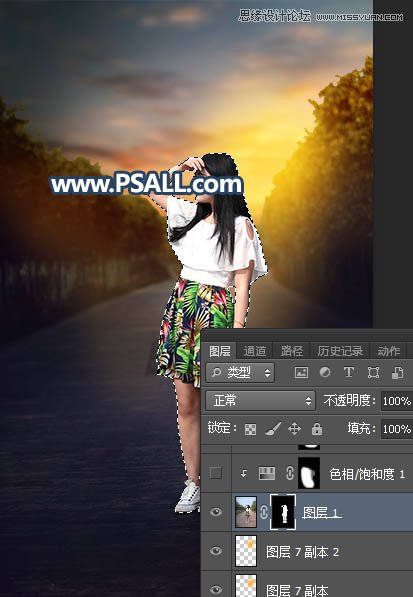Open the 历史记录 tab
This screenshot has height=597, width=413.
pos(340,351)
